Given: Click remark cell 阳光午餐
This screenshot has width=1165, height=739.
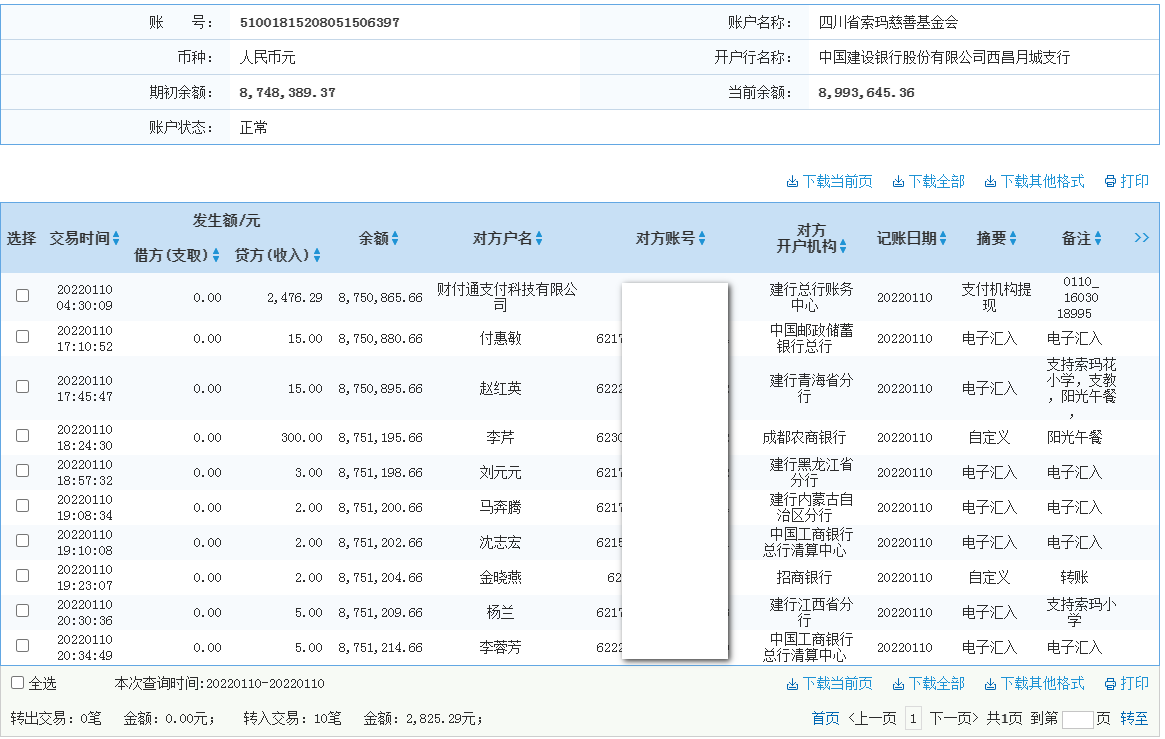Looking at the screenshot, I should [x=1074, y=437].
